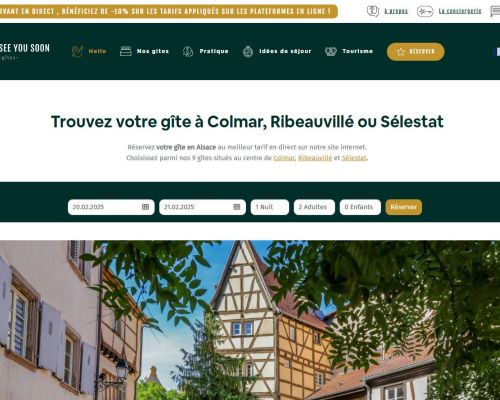Open the 1 Nuit selector
The width and height of the screenshot is (500, 400).
pos(270,207)
